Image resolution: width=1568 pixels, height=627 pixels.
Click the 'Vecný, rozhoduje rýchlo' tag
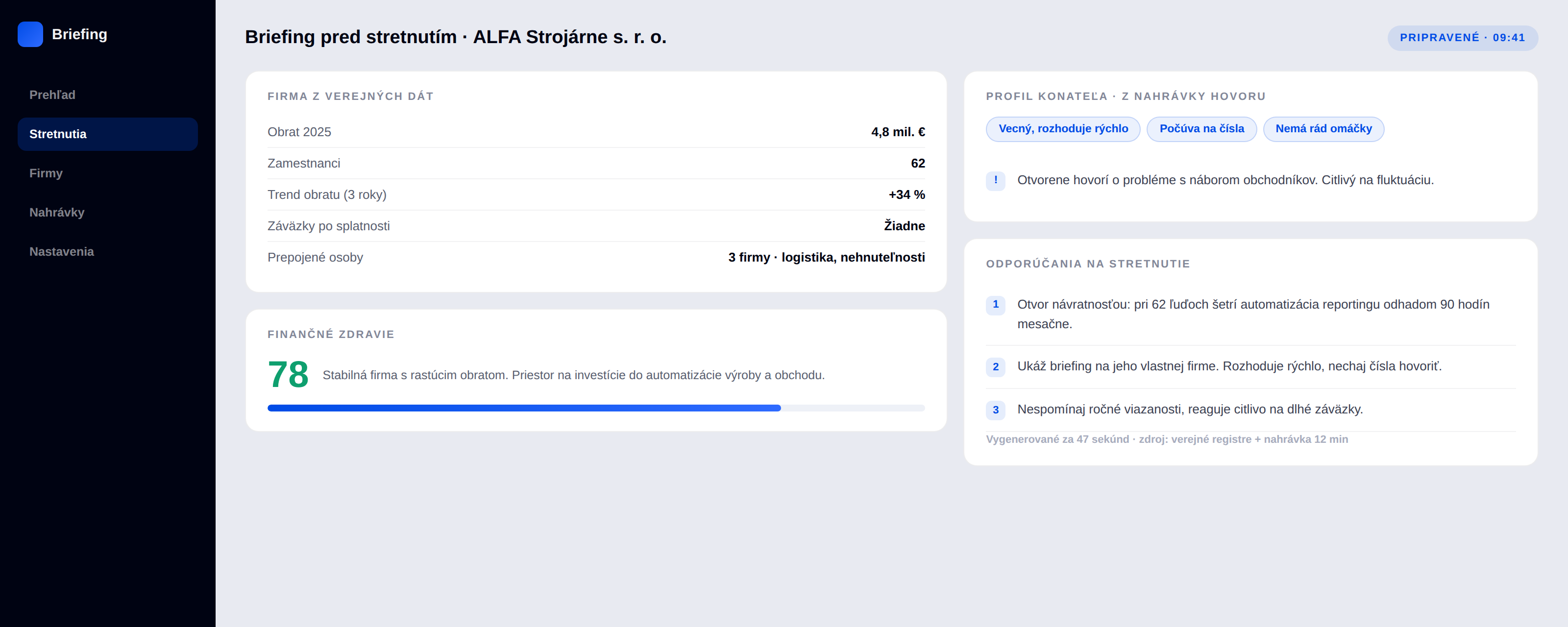pos(1063,129)
